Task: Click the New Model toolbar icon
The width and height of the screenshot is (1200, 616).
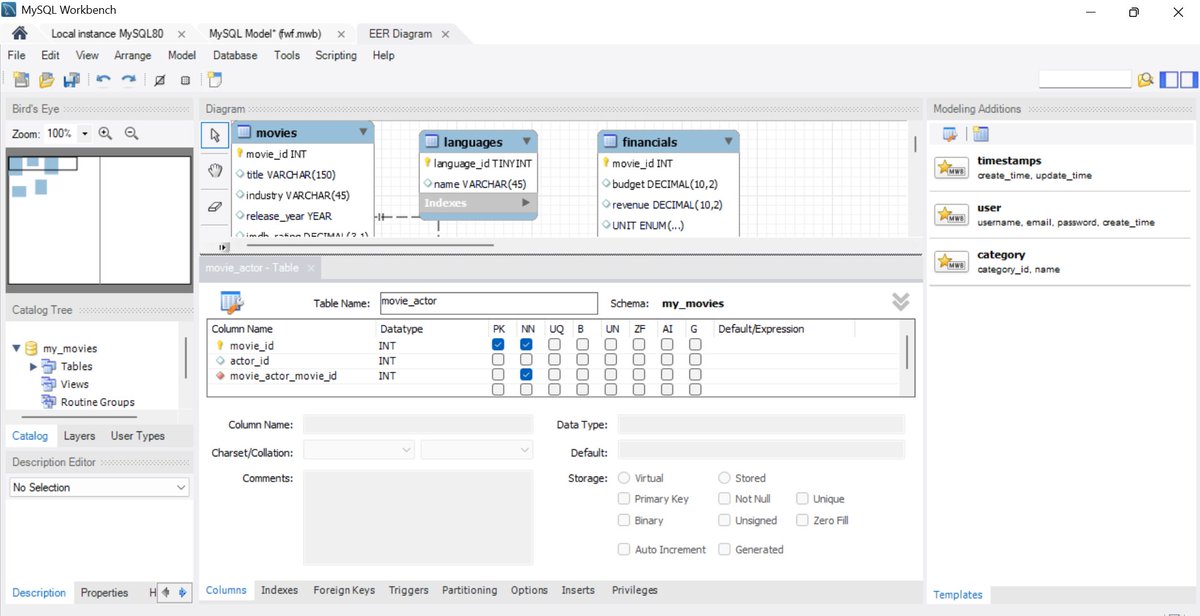Action: (x=20, y=80)
